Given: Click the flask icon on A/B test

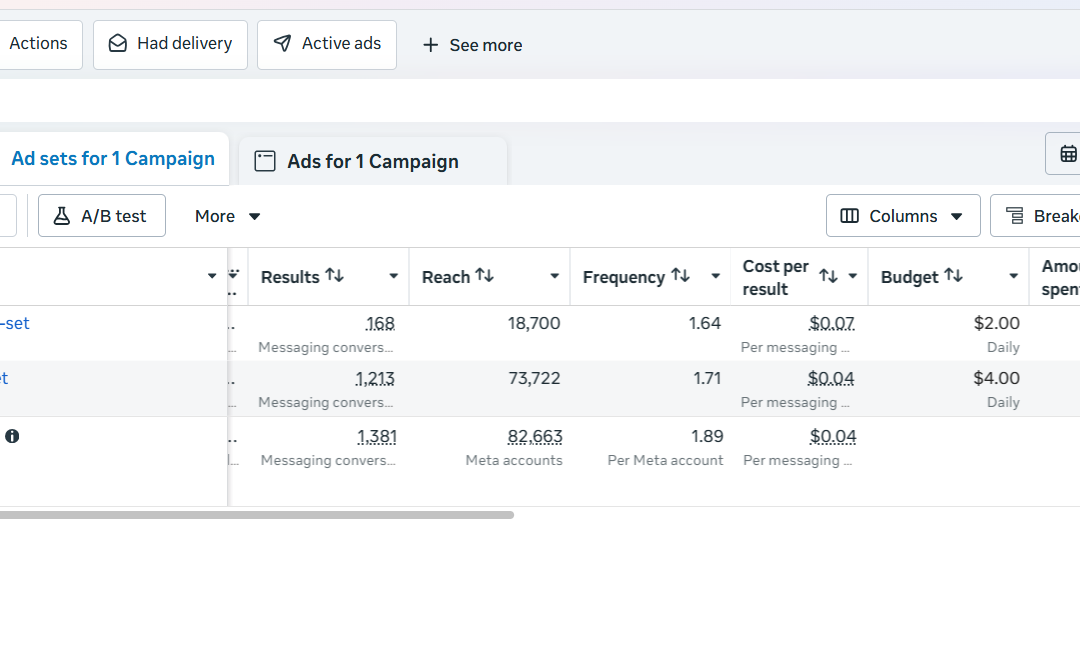Looking at the screenshot, I should point(61,216).
